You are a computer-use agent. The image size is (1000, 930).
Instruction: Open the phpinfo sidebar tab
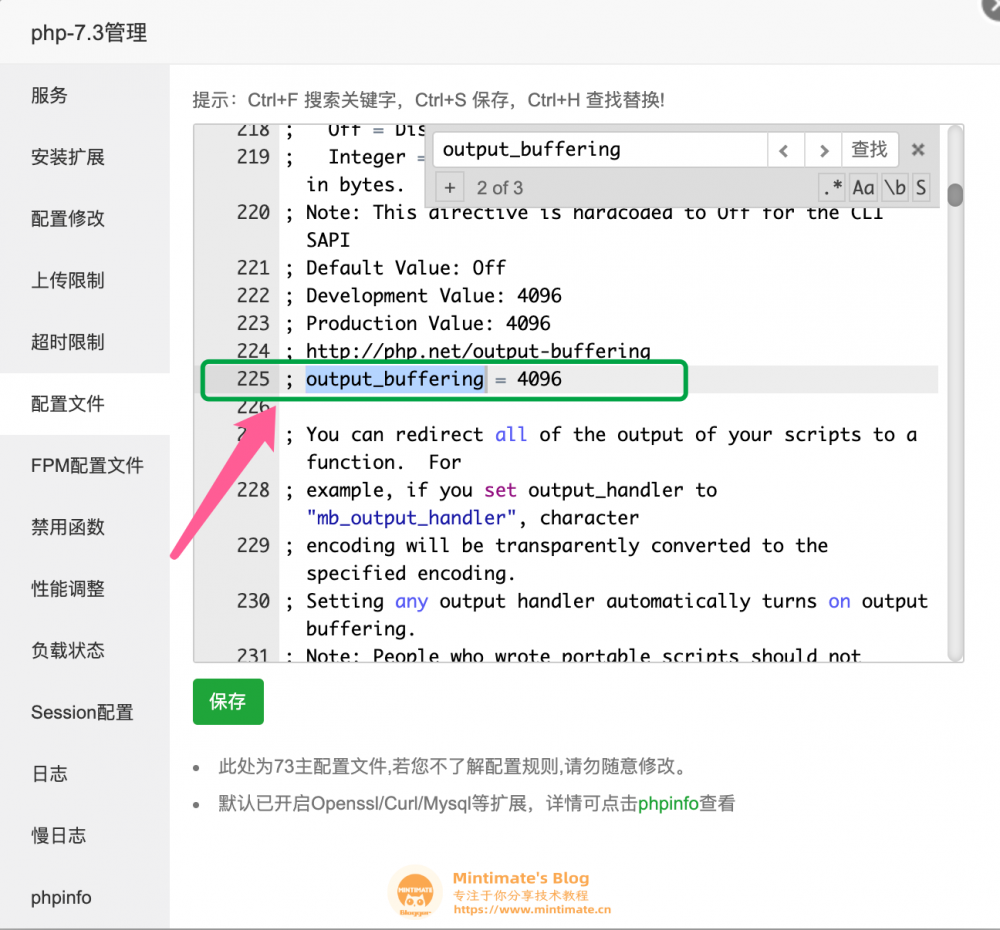tap(85, 897)
